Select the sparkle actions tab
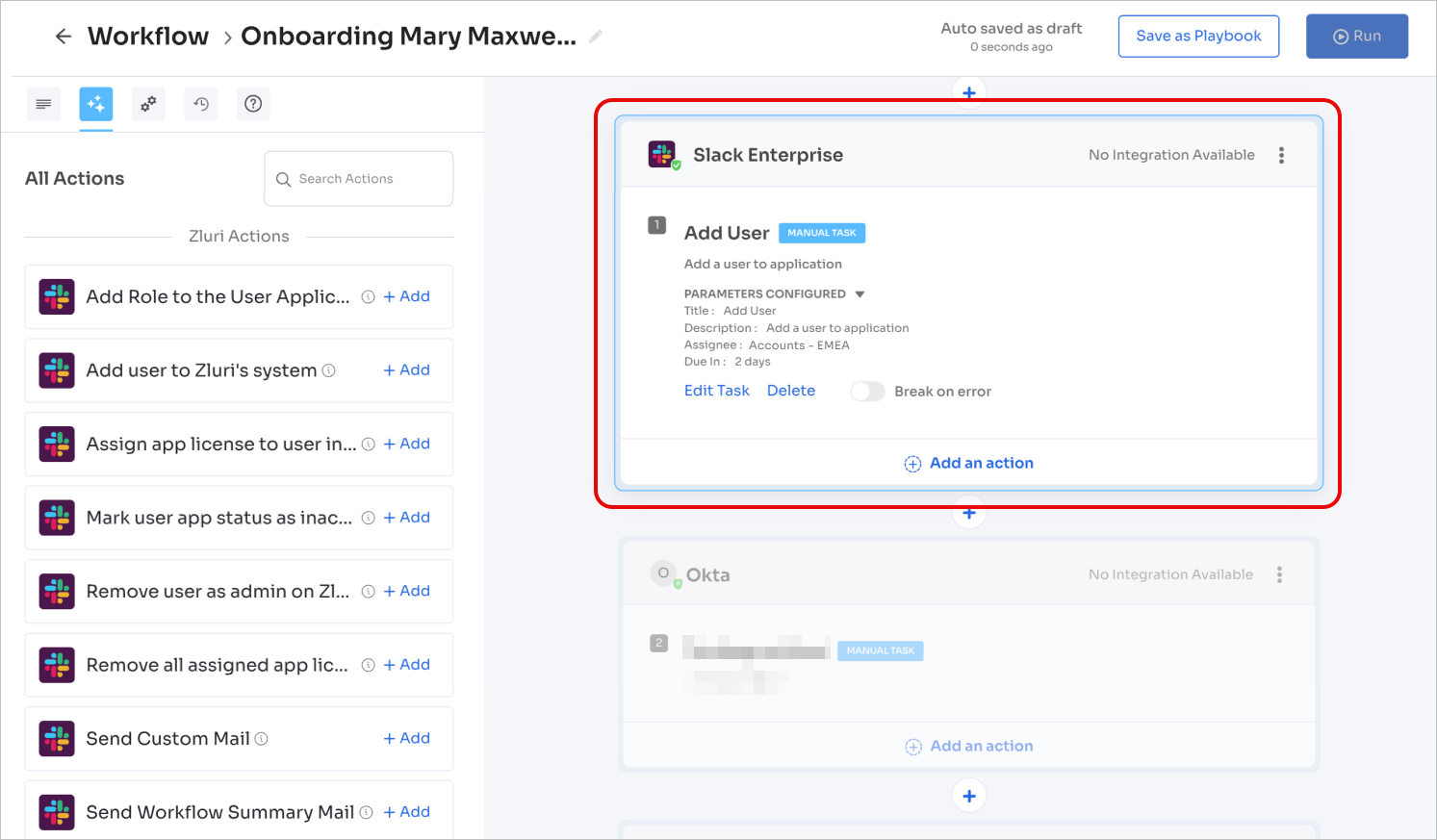Screen dimensions: 1437x840 pyautogui.click(x=96, y=104)
